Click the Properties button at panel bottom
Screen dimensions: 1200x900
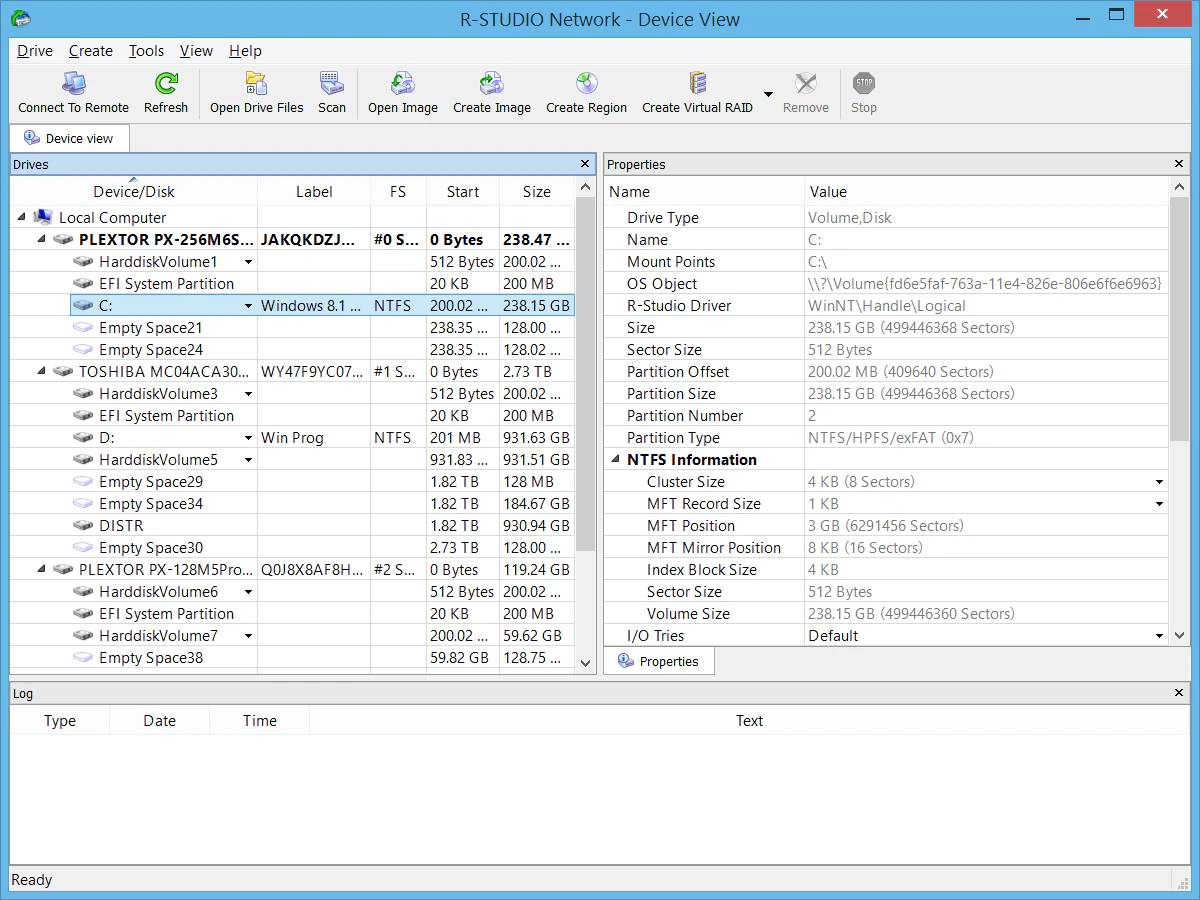659,660
